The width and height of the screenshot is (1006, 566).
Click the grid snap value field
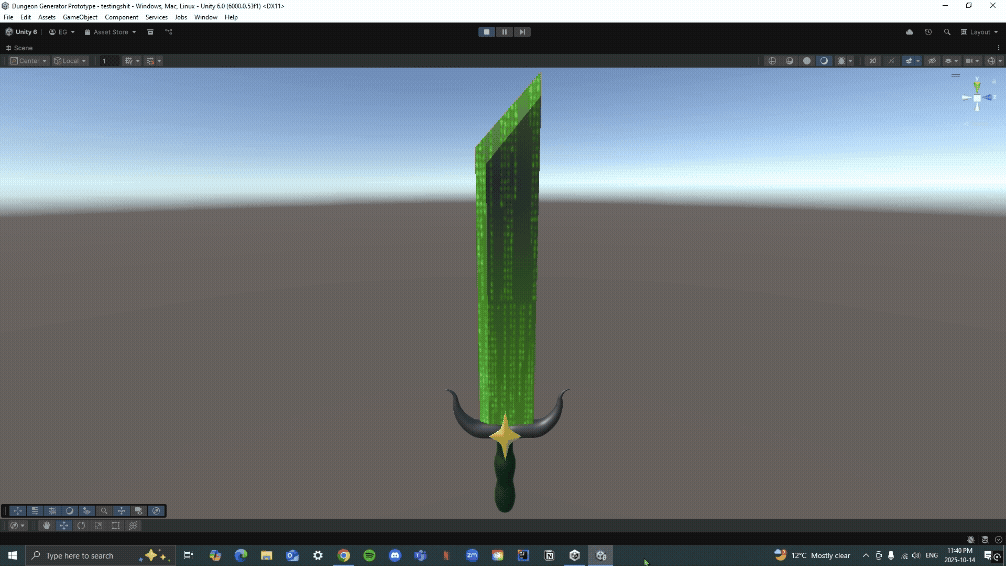[x=108, y=61]
